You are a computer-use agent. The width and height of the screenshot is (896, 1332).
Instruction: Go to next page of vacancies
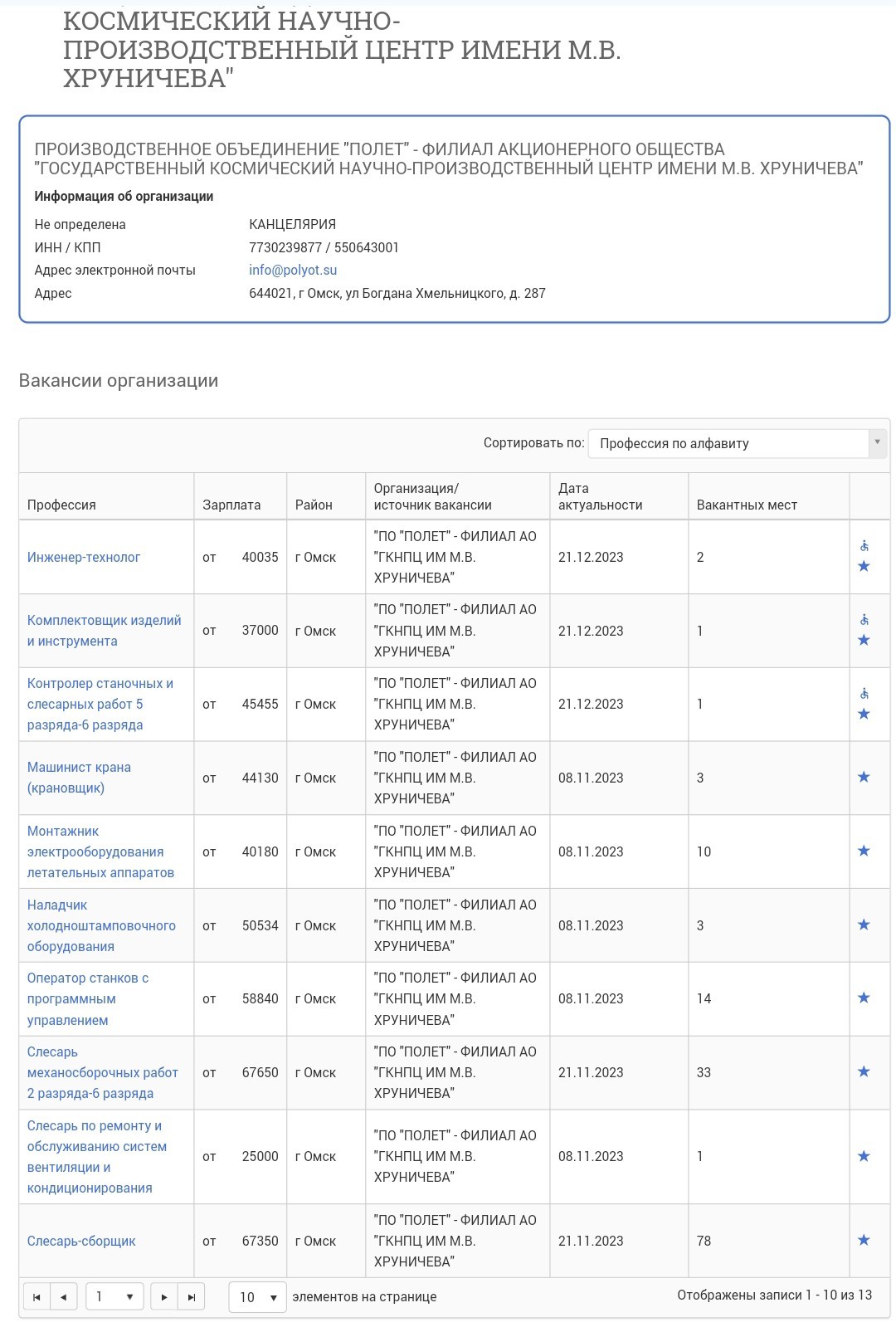tap(164, 1297)
